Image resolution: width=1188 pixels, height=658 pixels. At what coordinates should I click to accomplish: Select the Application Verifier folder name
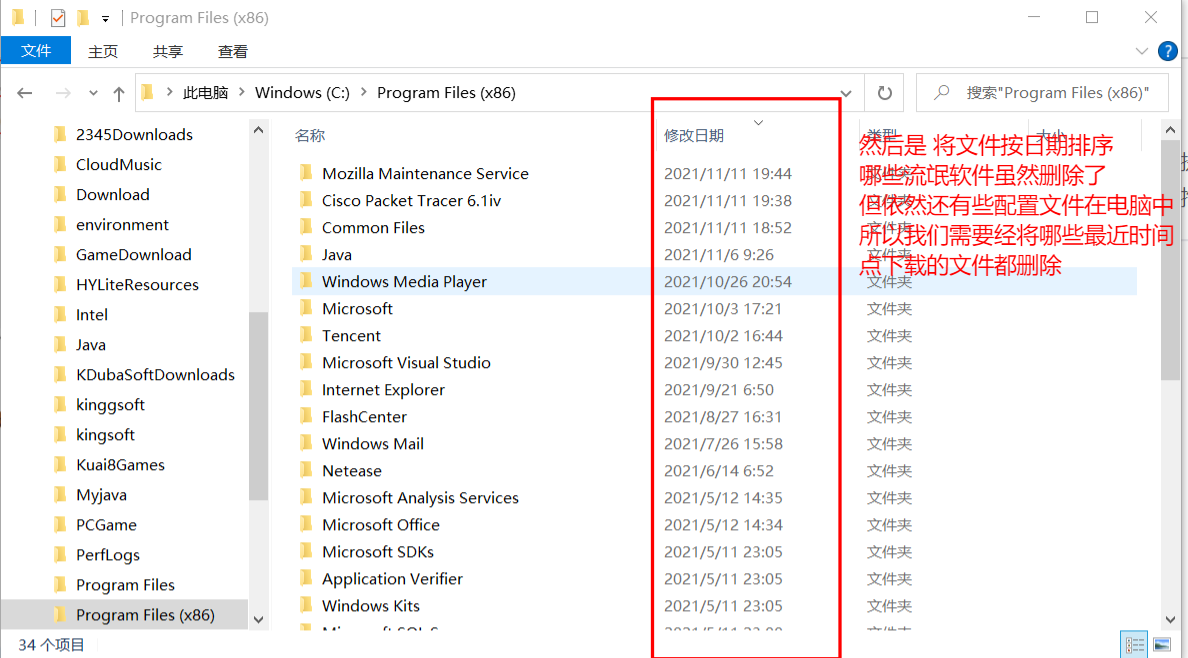click(x=392, y=579)
